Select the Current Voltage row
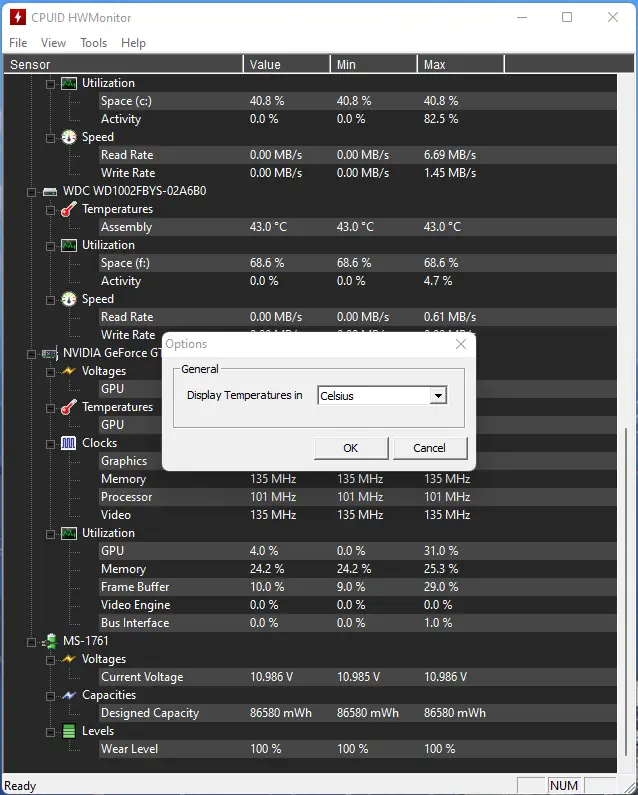 pos(358,677)
